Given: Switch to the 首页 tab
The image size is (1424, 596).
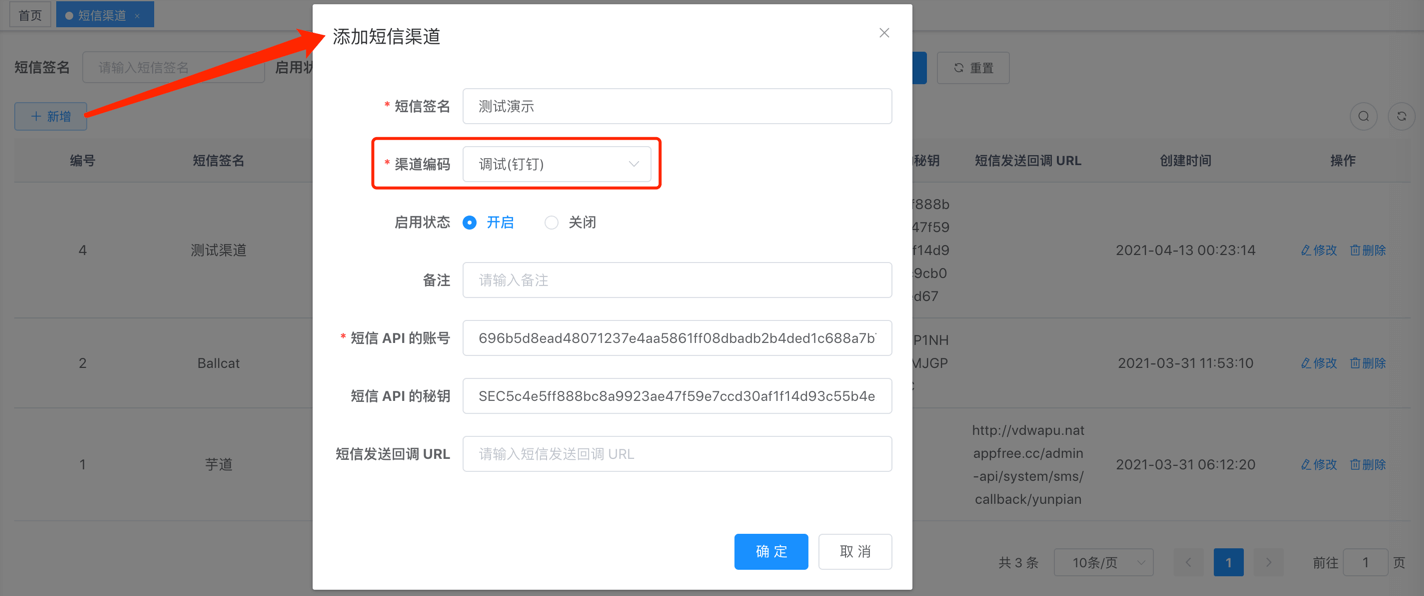Looking at the screenshot, I should pos(29,14).
